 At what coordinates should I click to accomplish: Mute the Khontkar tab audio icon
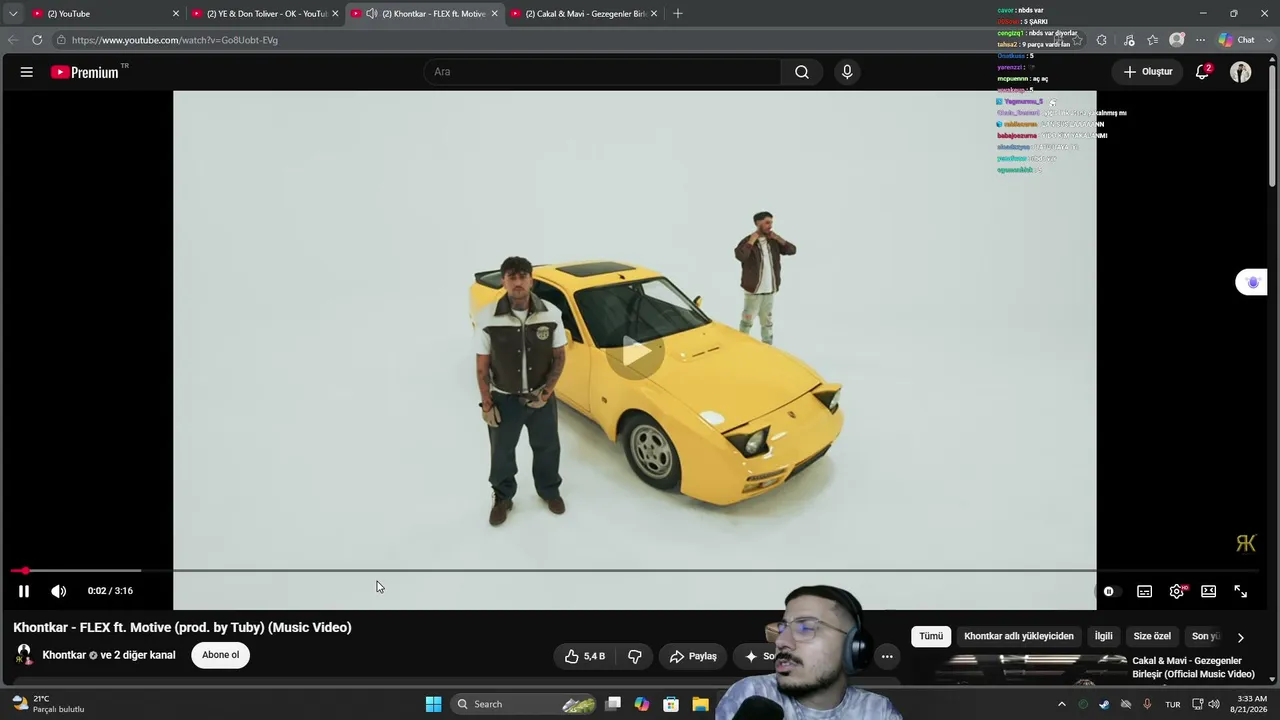(x=372, y=14)
